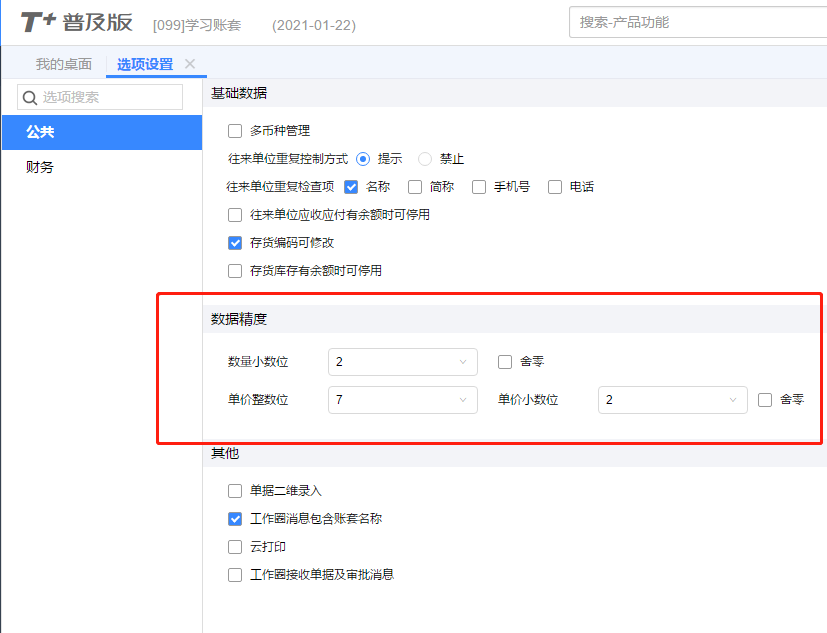Image resolution: width=827 pixels, height=633 pixels.
Task: Click the 选项搜索 input field
Action: tap(100, 97)
